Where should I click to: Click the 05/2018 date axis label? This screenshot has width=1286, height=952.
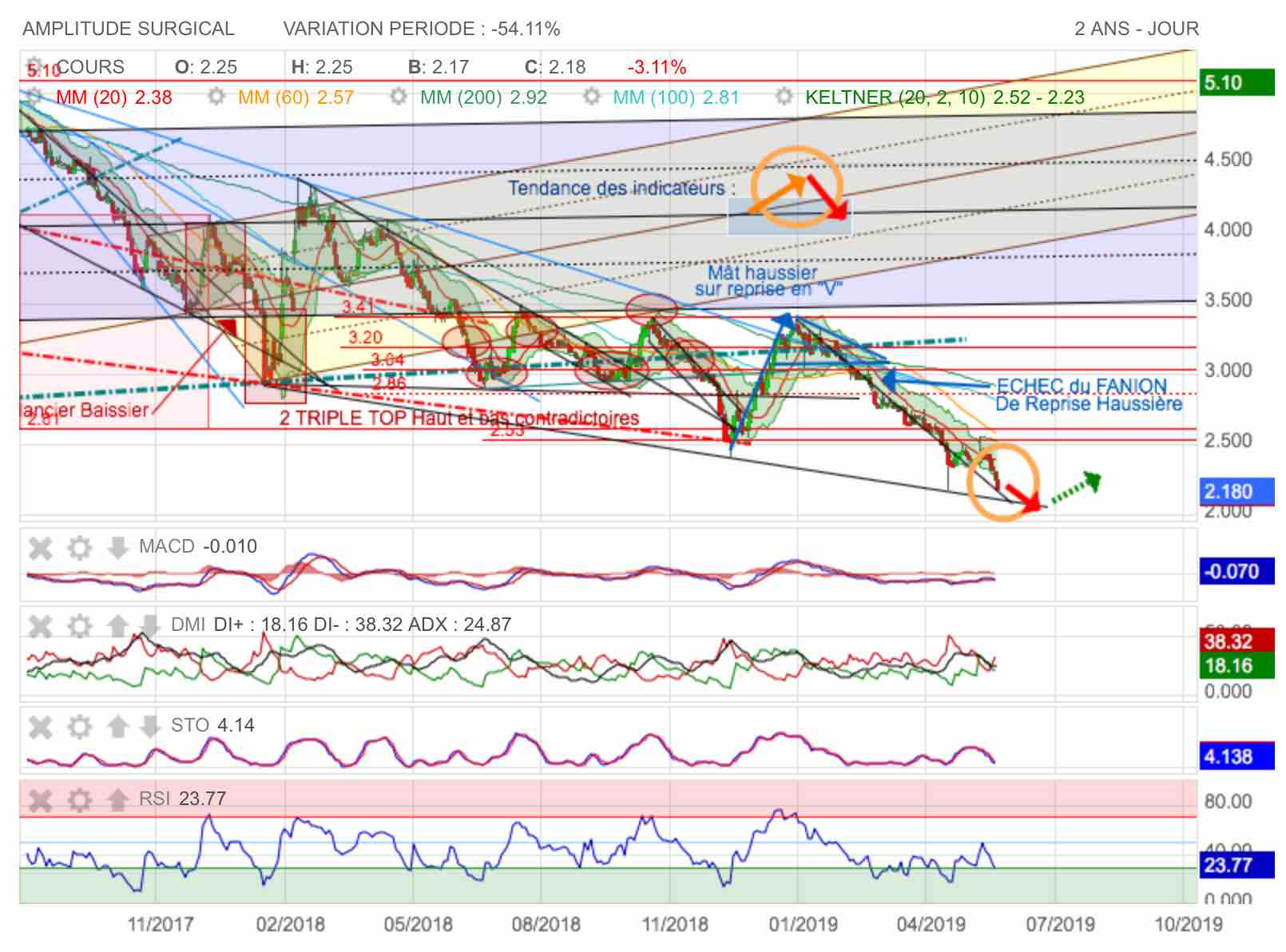[419, 924]
